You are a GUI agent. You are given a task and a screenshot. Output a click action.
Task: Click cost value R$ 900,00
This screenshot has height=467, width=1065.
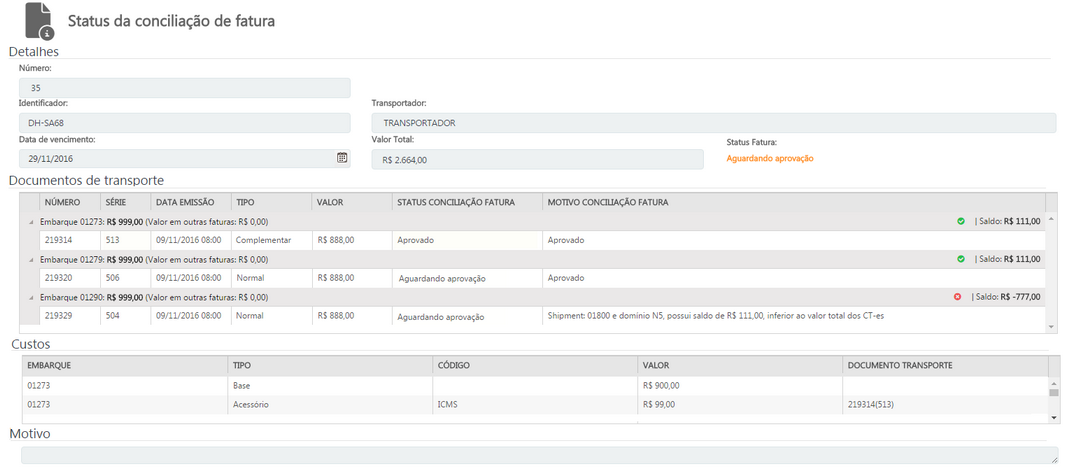(x=661, y=386)
